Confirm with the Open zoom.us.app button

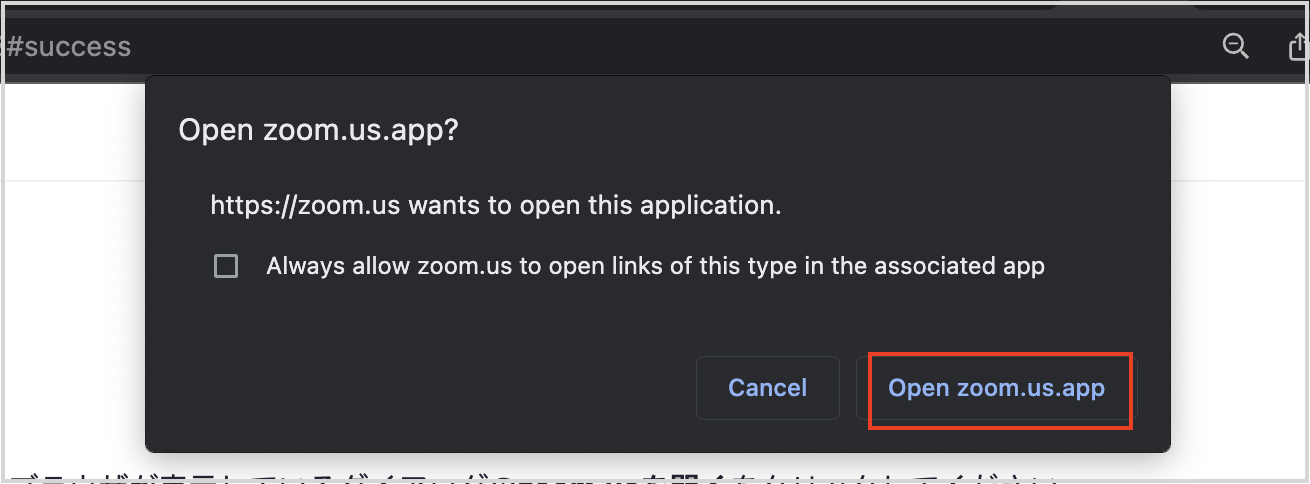(997, 387)
